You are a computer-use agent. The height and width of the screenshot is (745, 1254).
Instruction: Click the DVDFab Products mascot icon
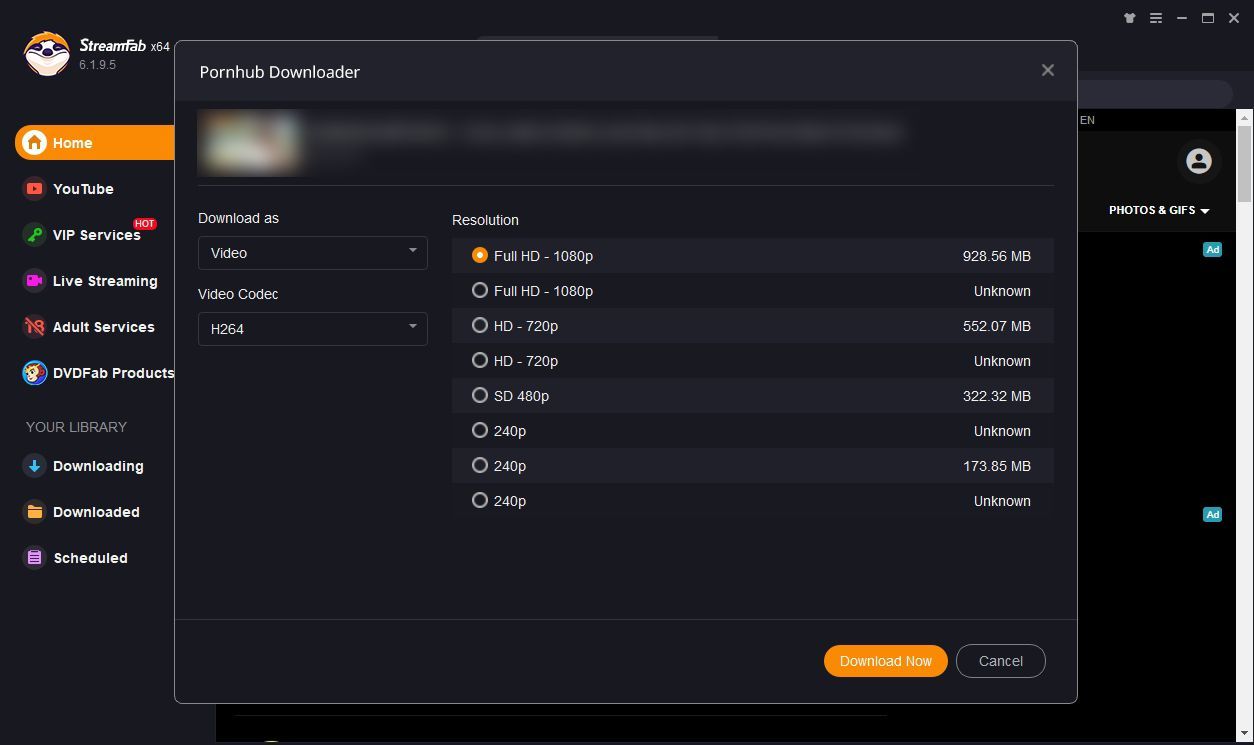[x=35, y=373]
